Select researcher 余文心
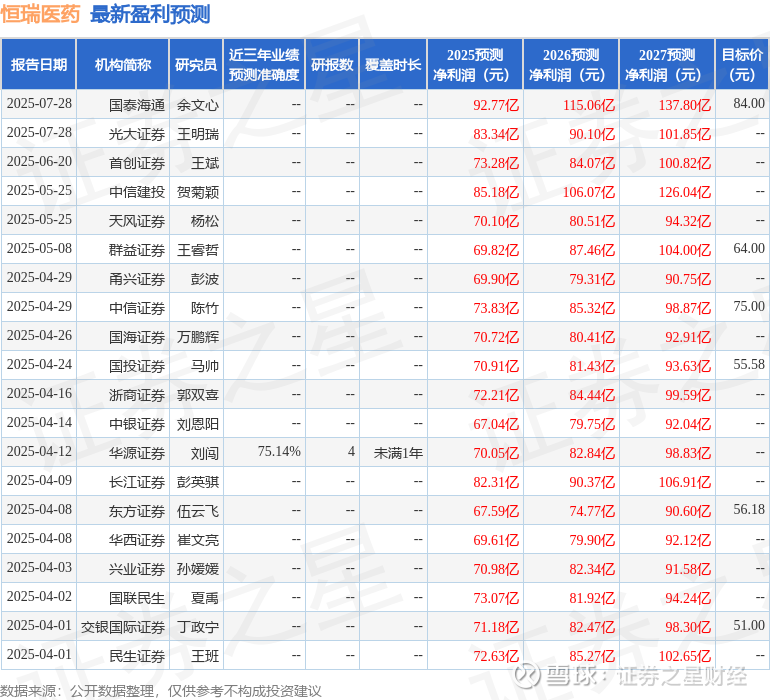 (198, 105)
